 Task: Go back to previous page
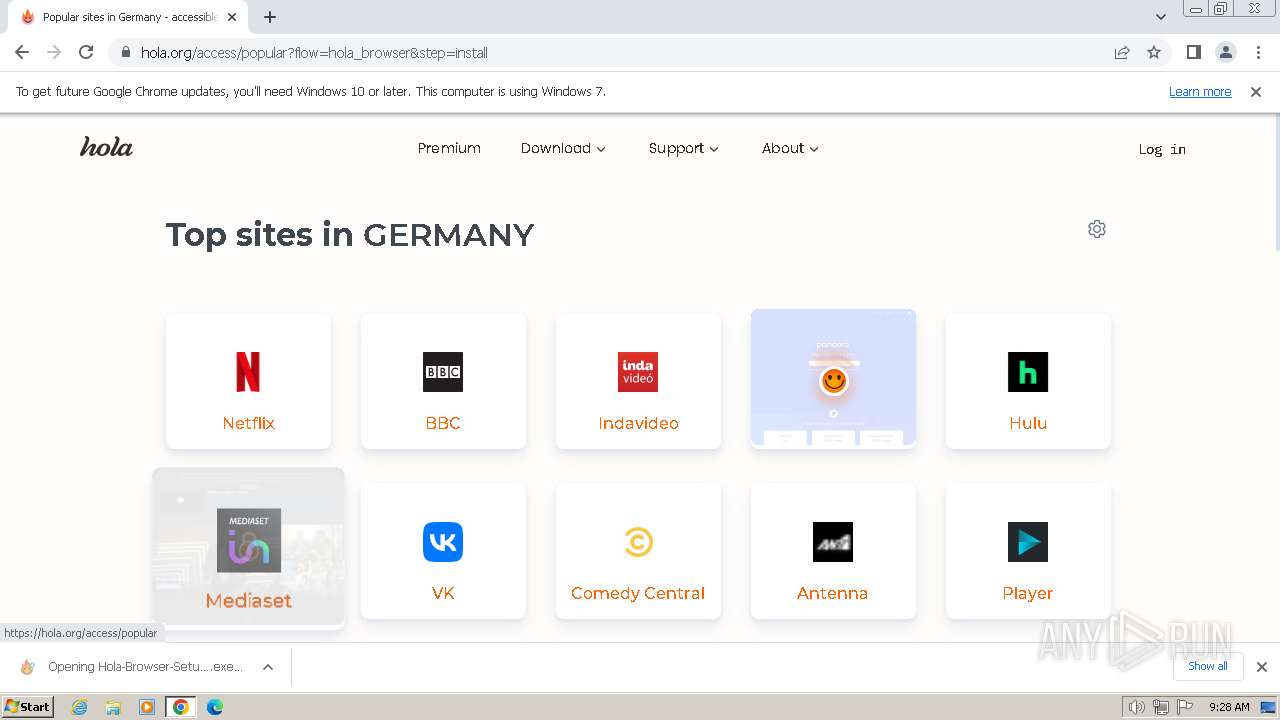22,52
